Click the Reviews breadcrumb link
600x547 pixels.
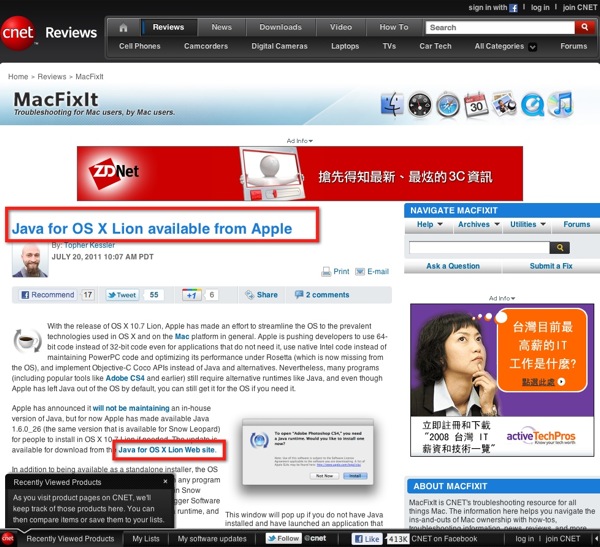(52, 77)
